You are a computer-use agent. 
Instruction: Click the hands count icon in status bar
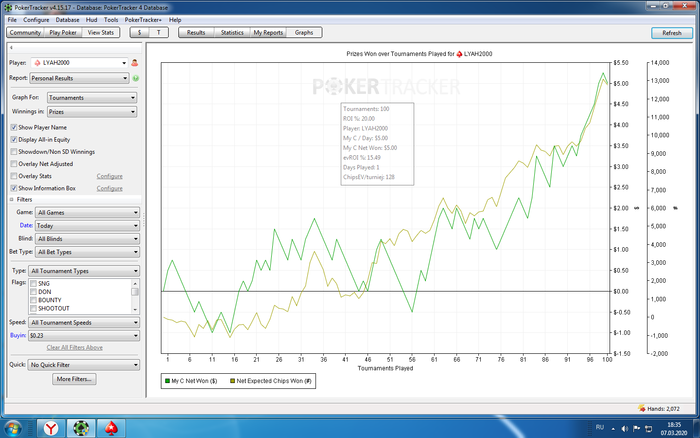coord(642,408)
